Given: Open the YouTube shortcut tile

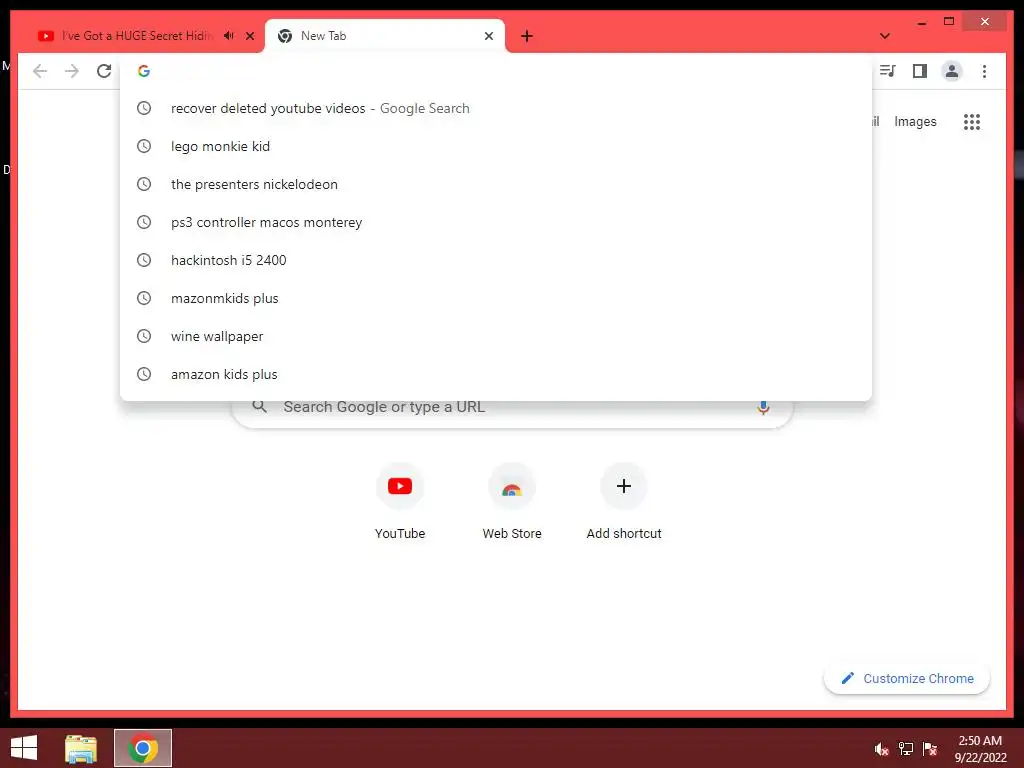Looking at the screenshot, I should point(400,502).
